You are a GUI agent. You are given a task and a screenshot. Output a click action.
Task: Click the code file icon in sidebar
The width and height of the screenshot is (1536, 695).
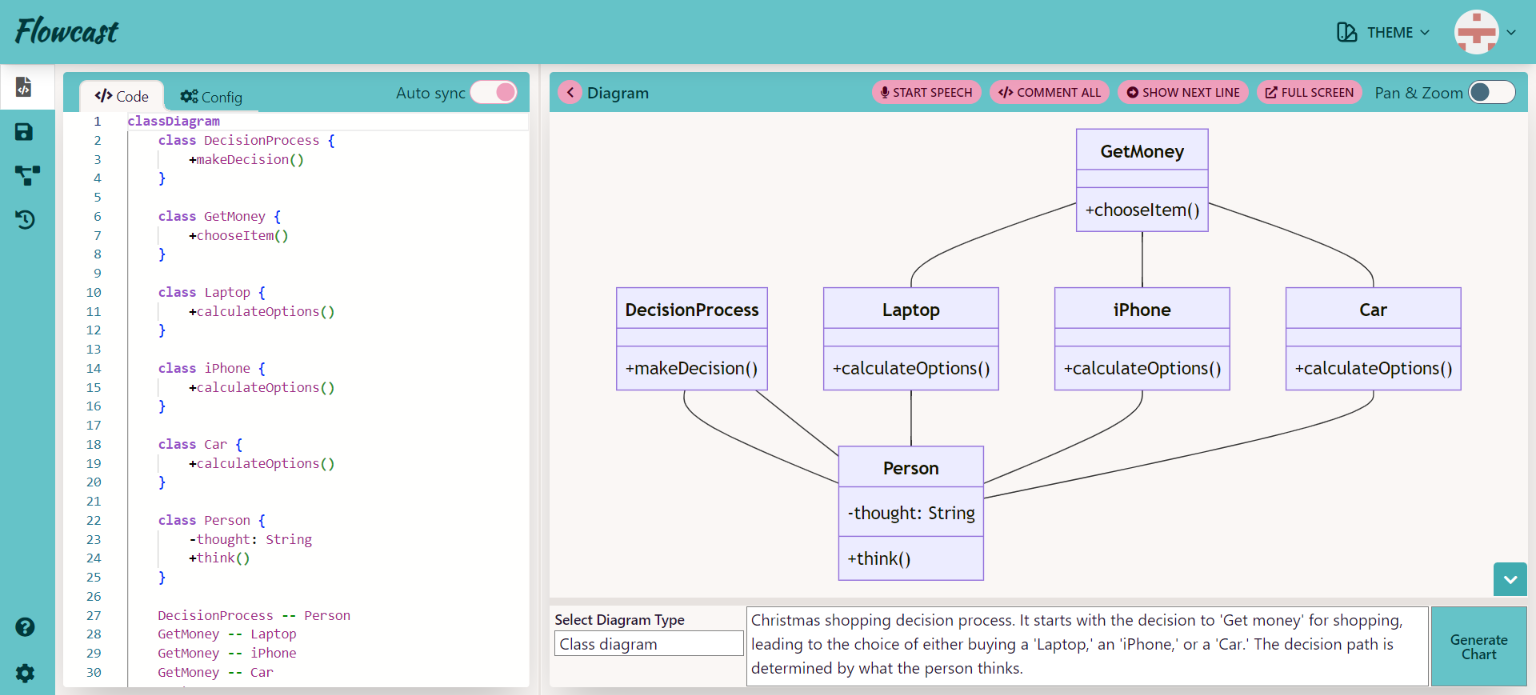(x=25, y=87)
